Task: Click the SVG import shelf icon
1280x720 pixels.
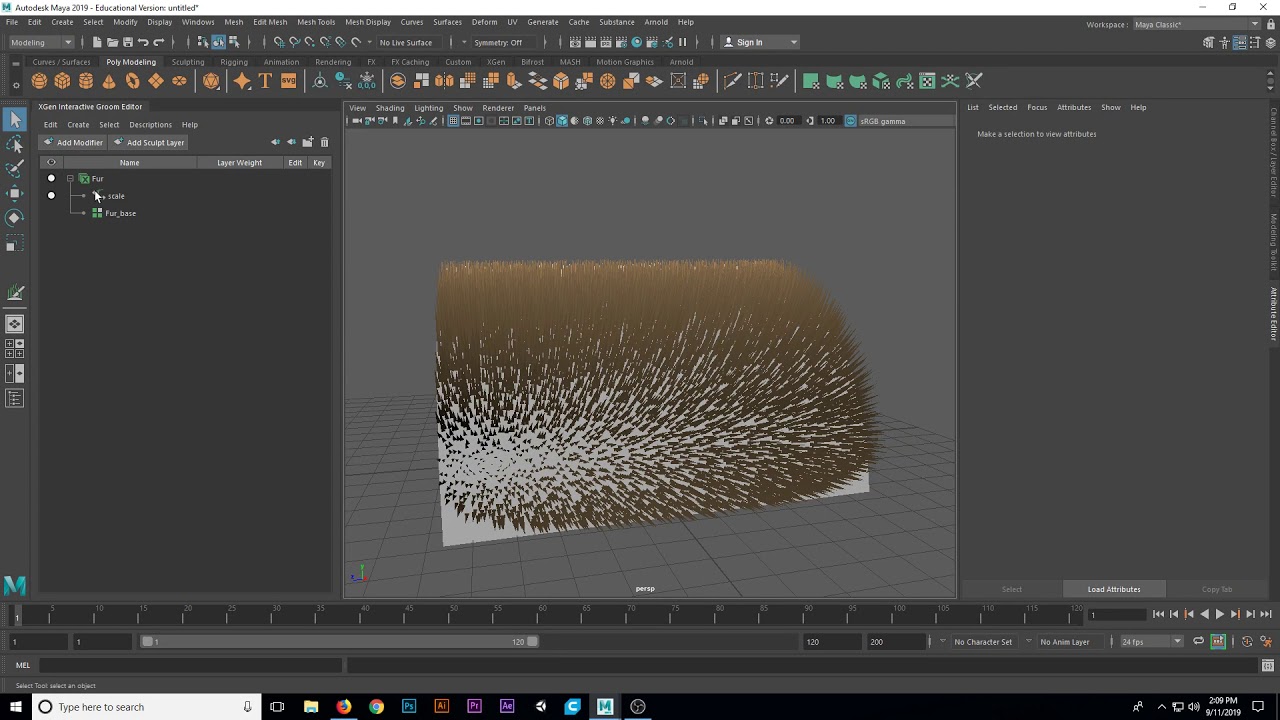Action: (x=288, y=81)
